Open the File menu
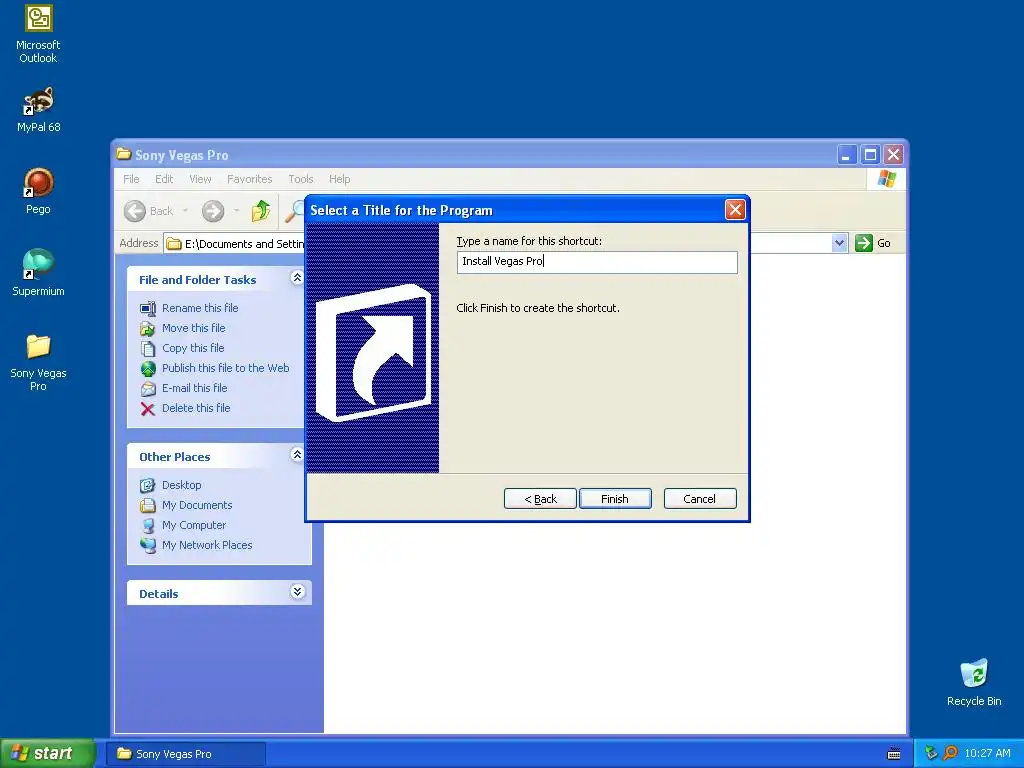 (131, 179)
